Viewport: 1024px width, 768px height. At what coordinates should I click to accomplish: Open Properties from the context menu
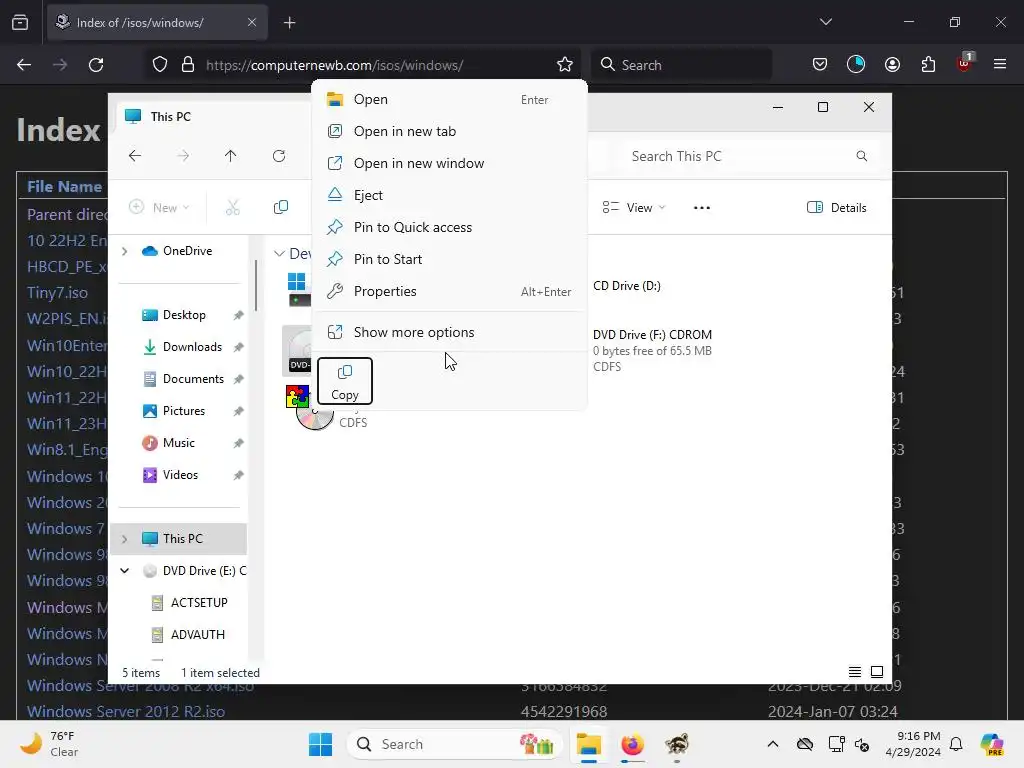tap(449, 291)
